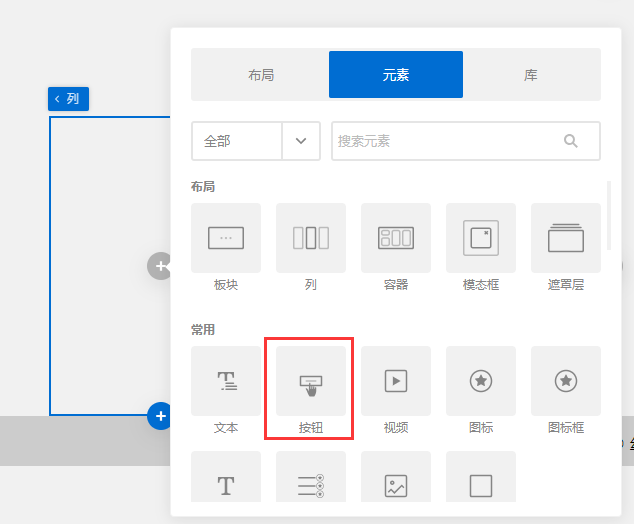Viewport: 634px width, 524px height.
Task: Click the blue plus button below column
Action: [160, 416]
